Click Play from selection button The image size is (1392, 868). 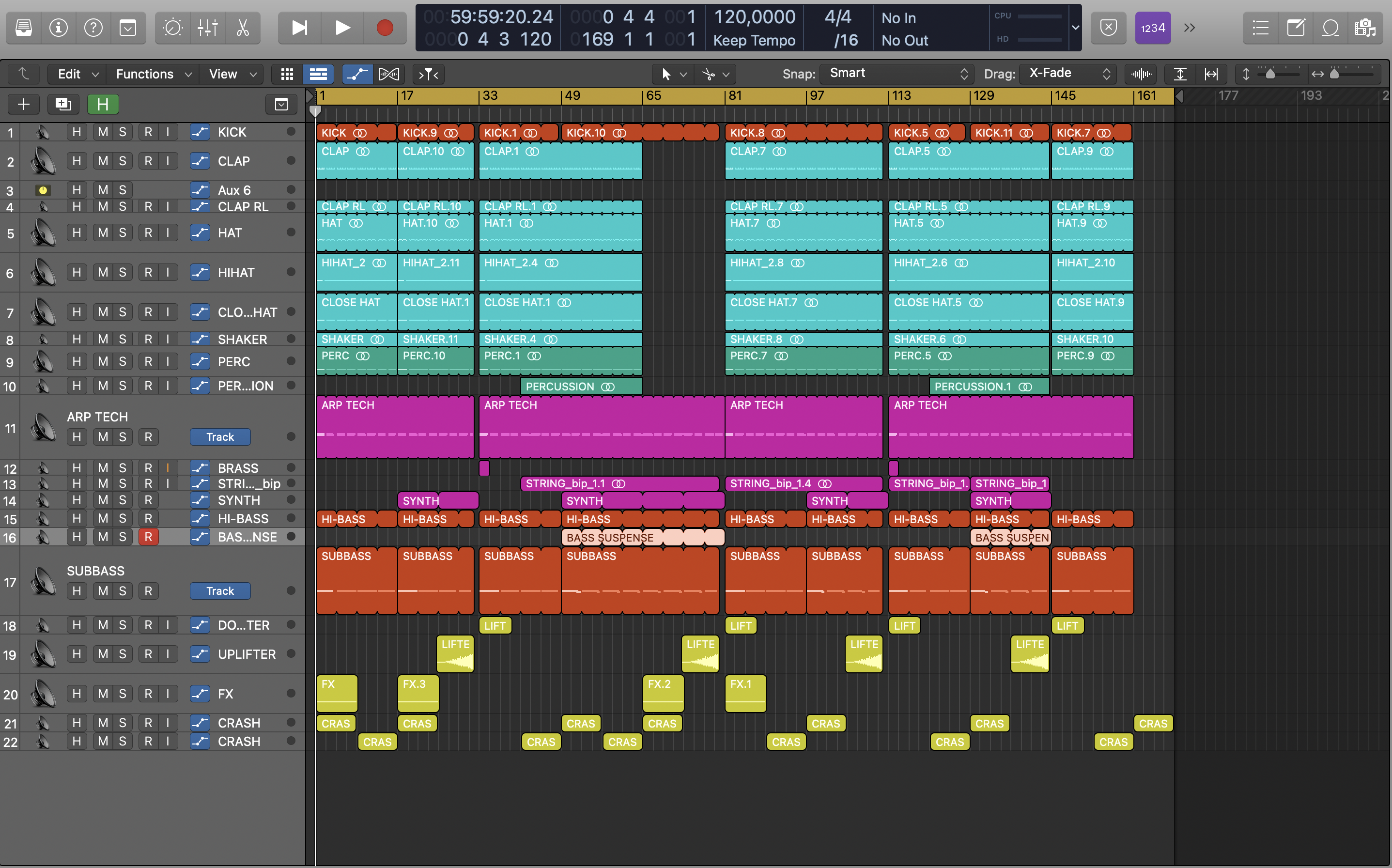300,28
